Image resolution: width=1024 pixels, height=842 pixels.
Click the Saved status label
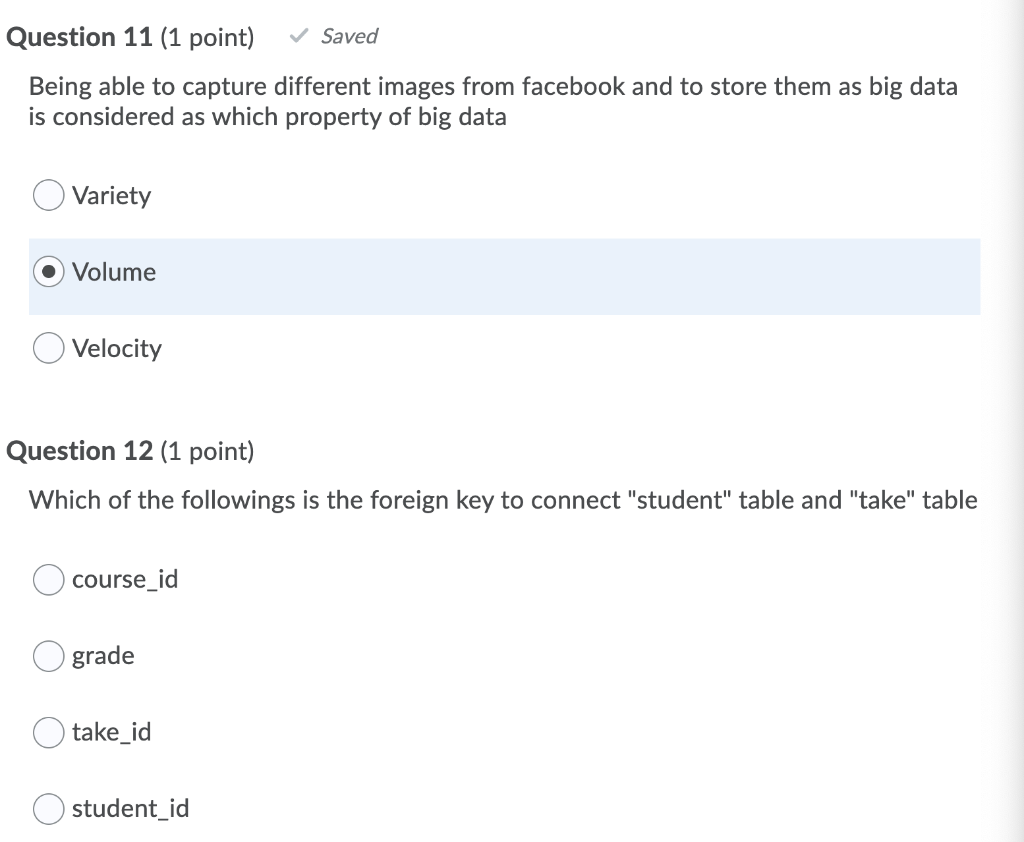[349, 36]
